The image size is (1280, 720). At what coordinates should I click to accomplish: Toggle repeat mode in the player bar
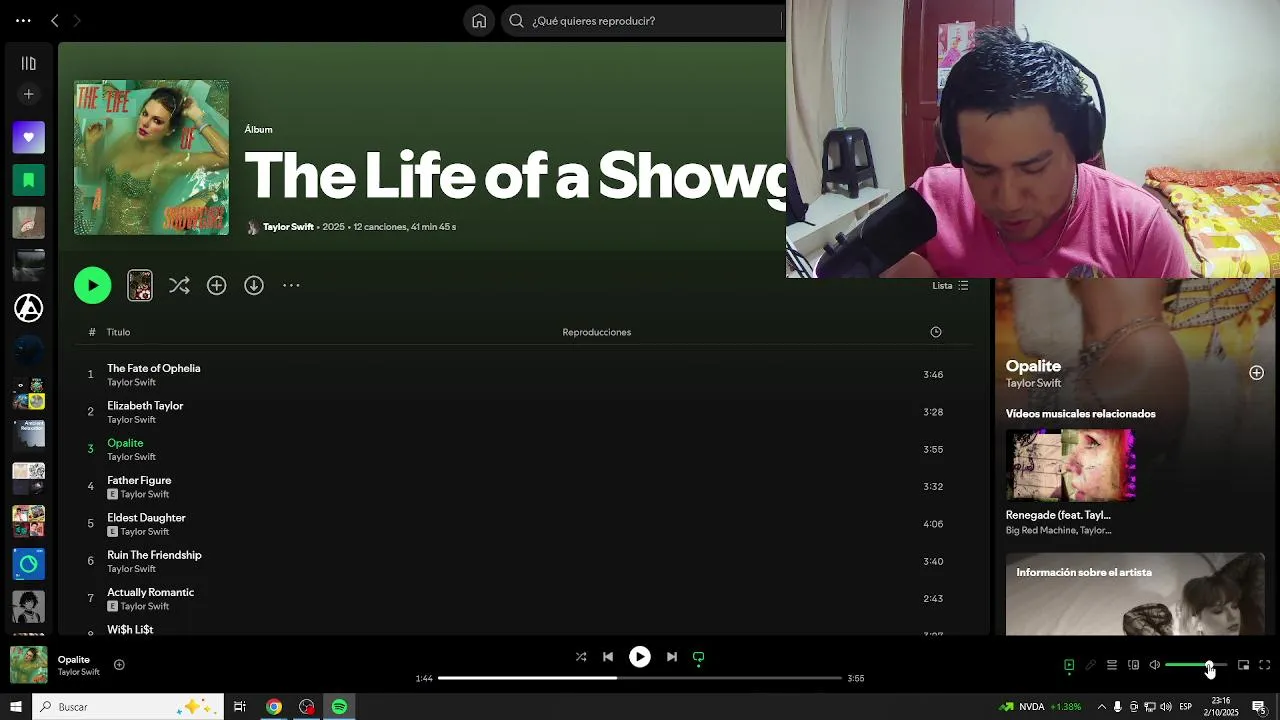click(x=699, y=657)
